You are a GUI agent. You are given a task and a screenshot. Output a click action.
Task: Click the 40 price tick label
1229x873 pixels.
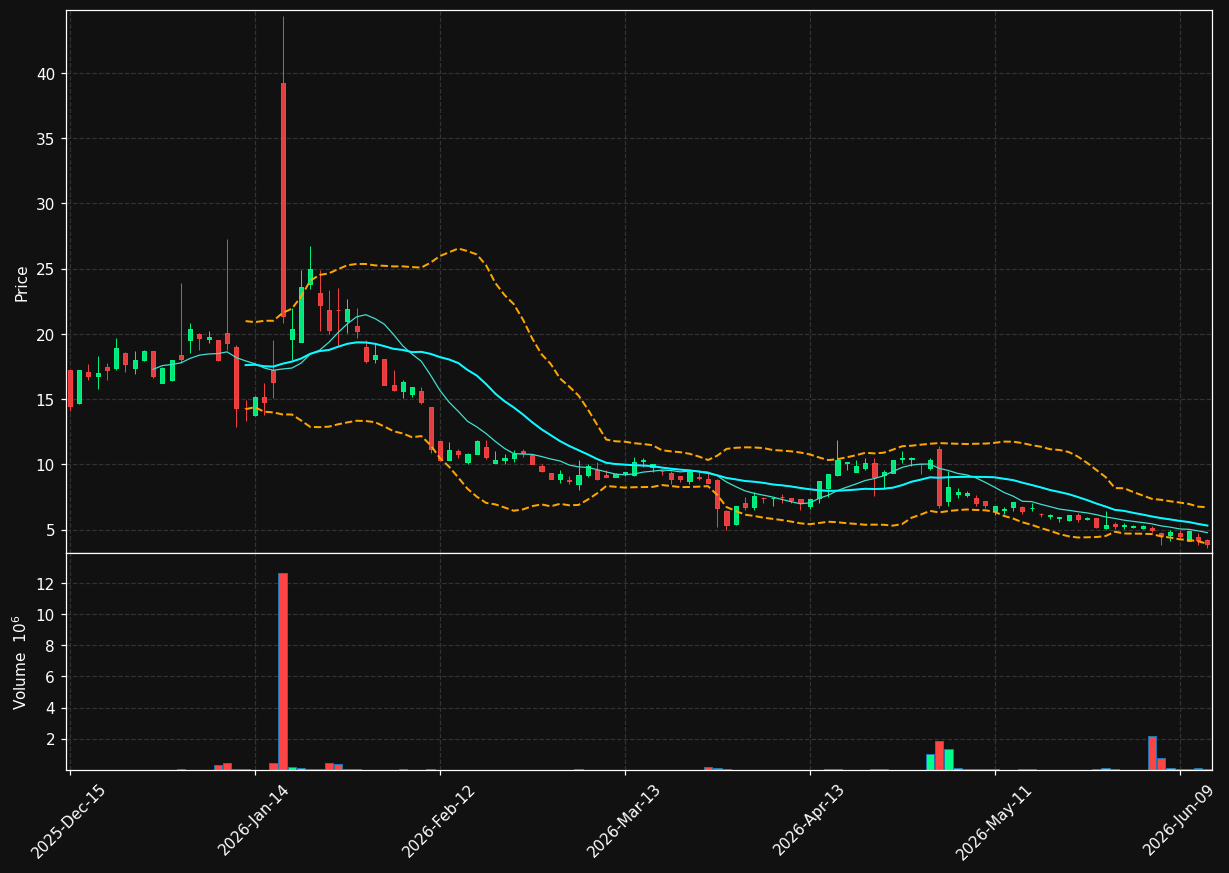(48, 74)
